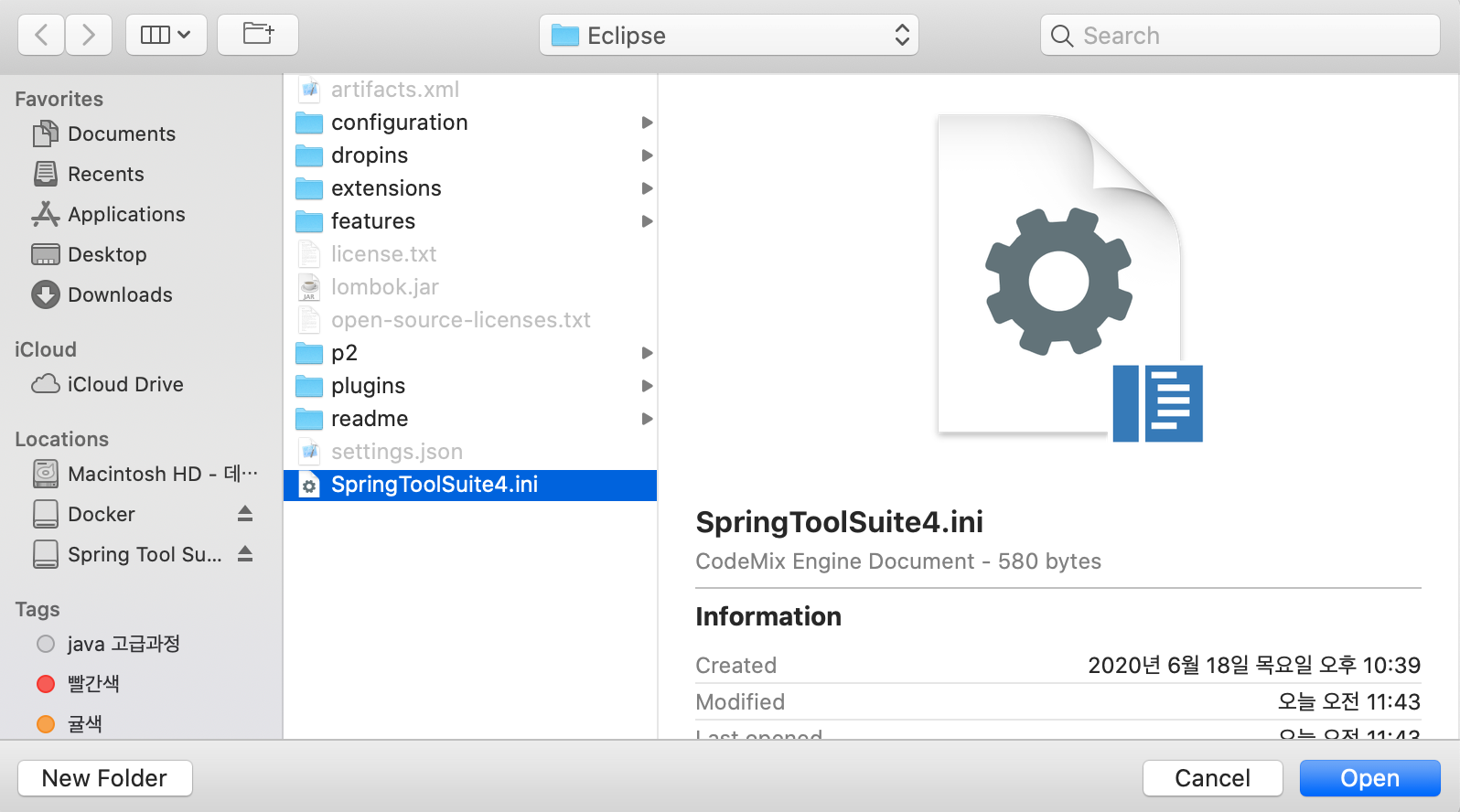Expand the plugins folder arrow
Image resolution: width=1460 pixels, height=812 pixels.
[x=647, y=386]
